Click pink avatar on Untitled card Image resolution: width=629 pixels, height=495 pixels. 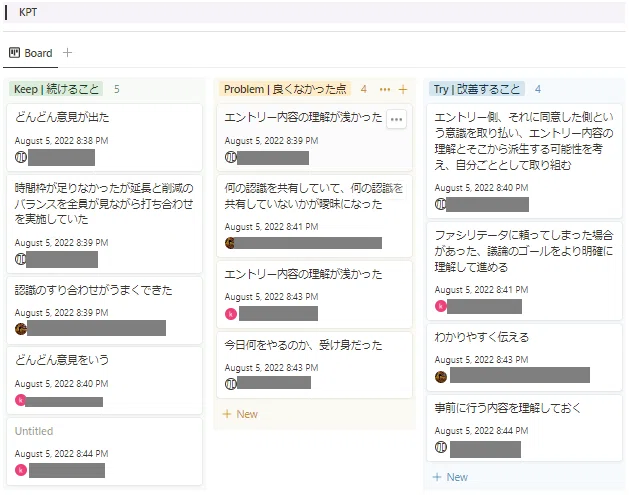(x=21, y=470)
